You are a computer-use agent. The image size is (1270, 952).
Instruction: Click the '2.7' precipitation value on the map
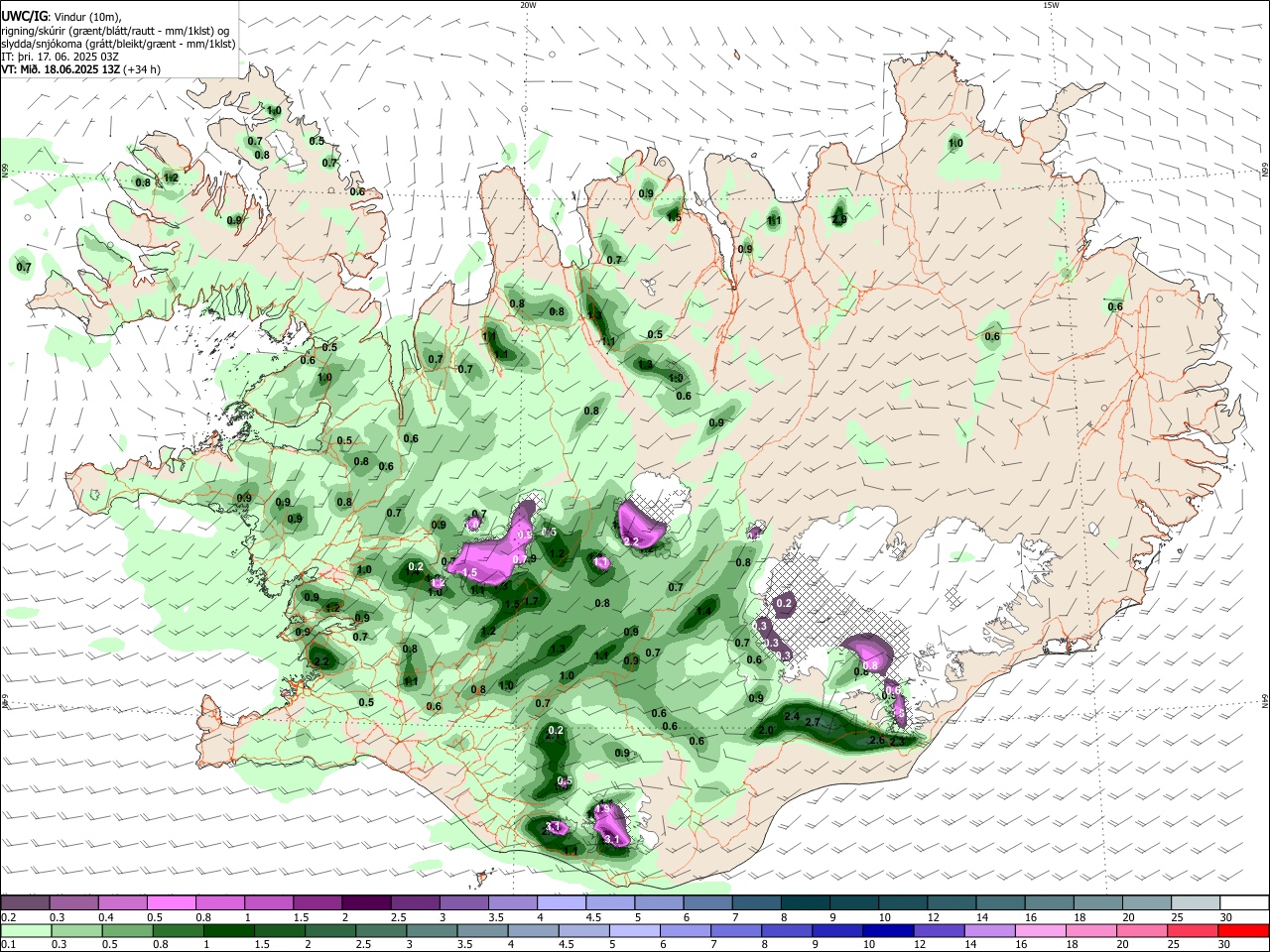813,722
